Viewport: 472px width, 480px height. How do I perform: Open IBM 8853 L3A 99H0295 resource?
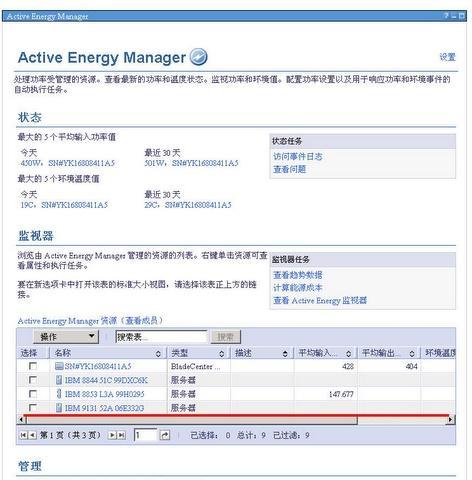[x=105, y=394]
